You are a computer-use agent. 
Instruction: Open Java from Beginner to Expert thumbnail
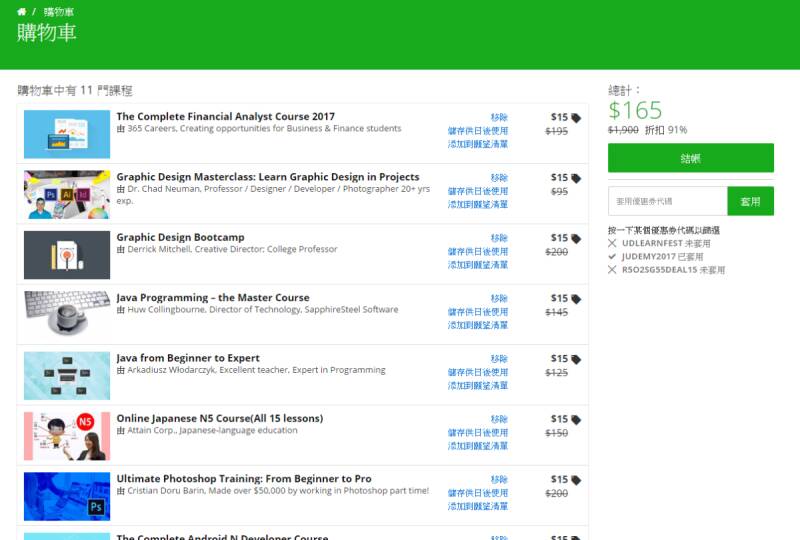pos(67,376)
